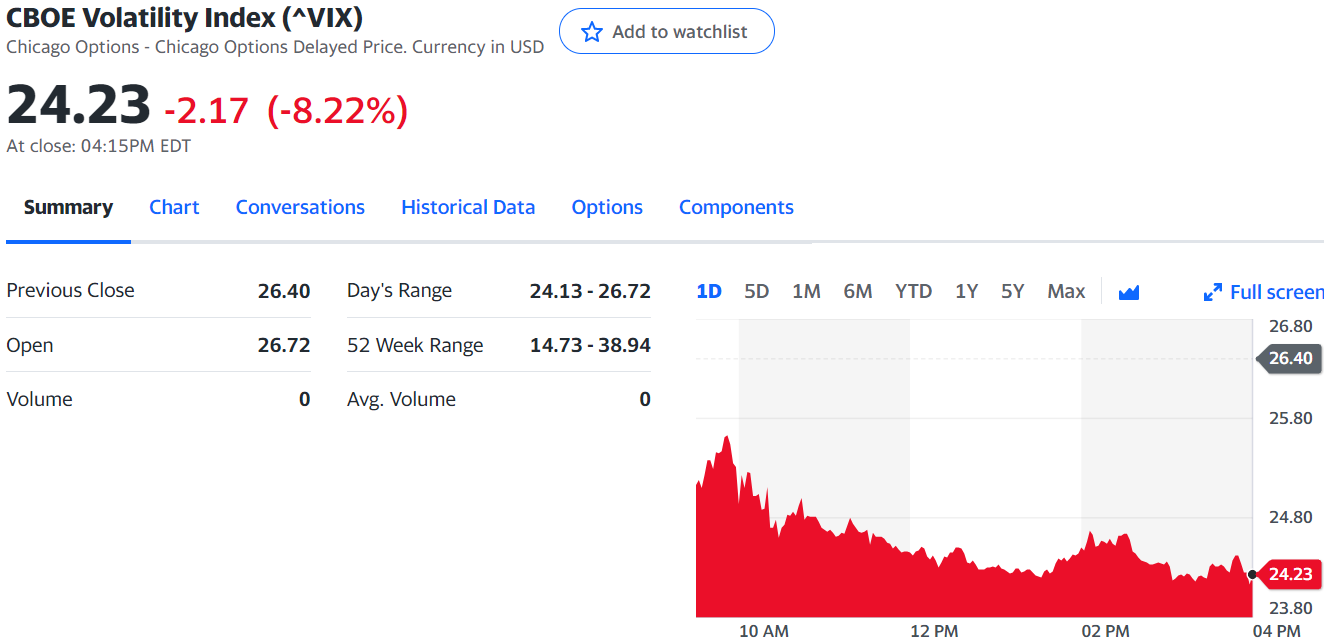Click the At close: 04:15PM EDT text
The width and height of the screenshot is (1324, 643).
pyautogui.click(x=99, y=146)
